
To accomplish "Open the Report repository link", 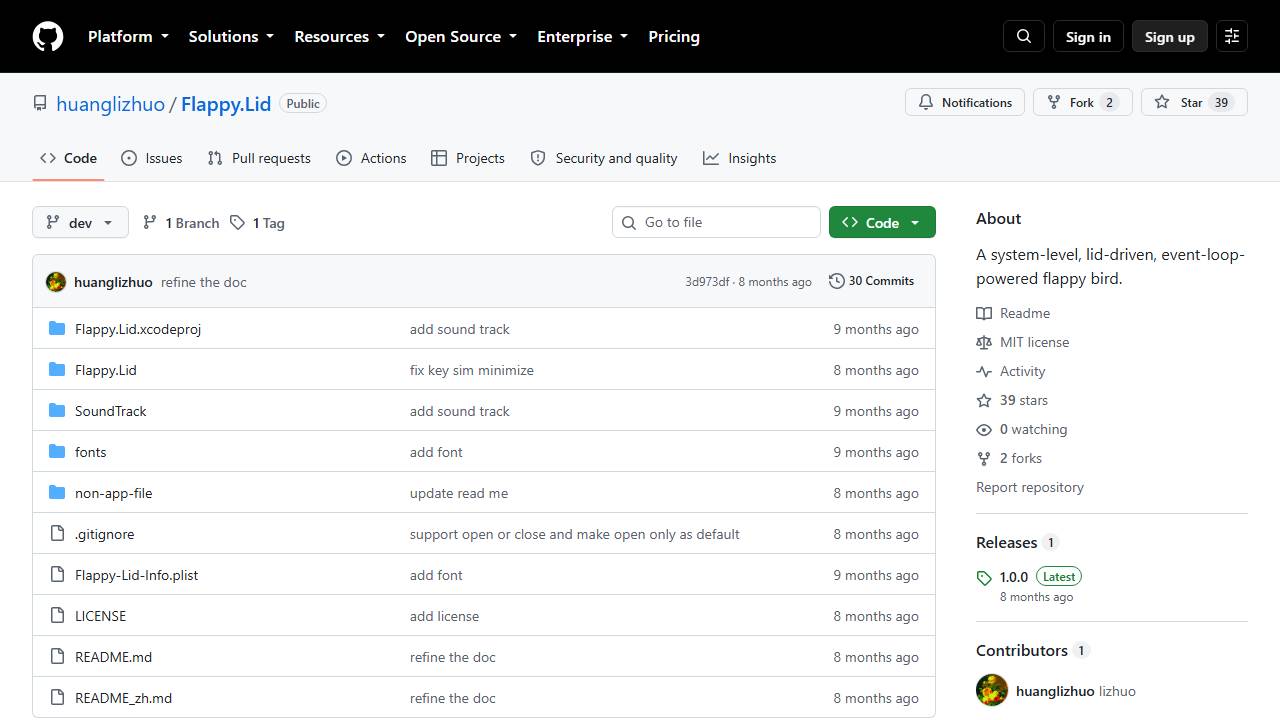I will pyautogui.click(x=1030, y=487).
